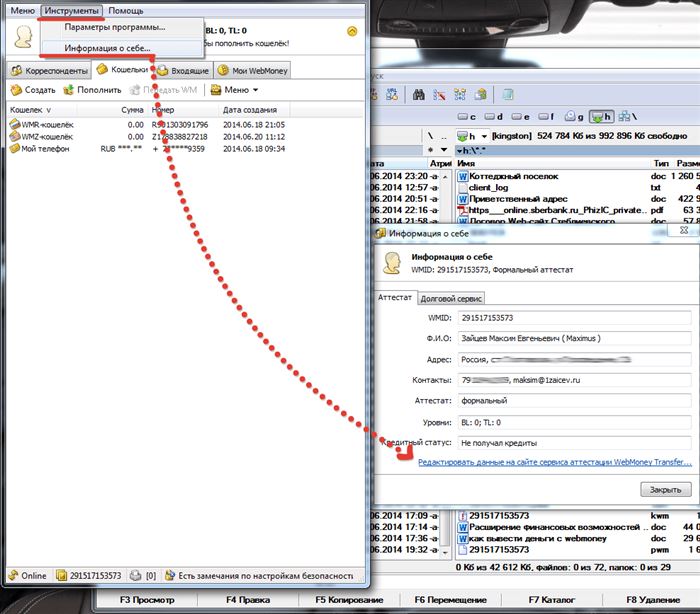The height and width of the screenshot is (614, 700).
Task: Select the Мой телефон wallet row
Action: [x=147, y=149]
